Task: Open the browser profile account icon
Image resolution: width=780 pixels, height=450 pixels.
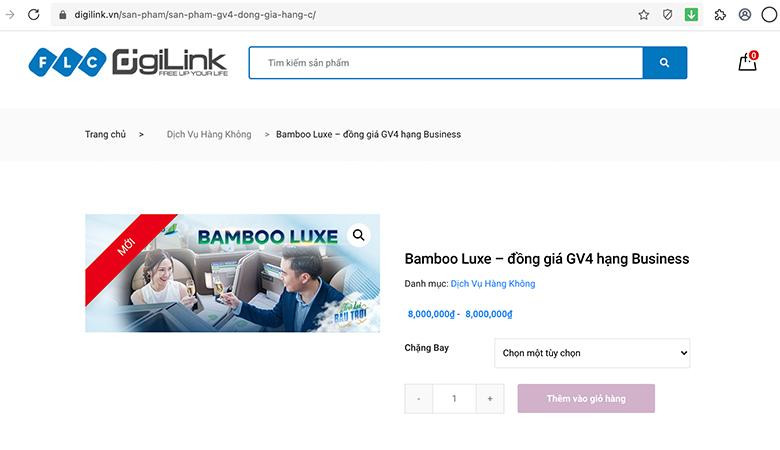Action: (x=745, y=15)
